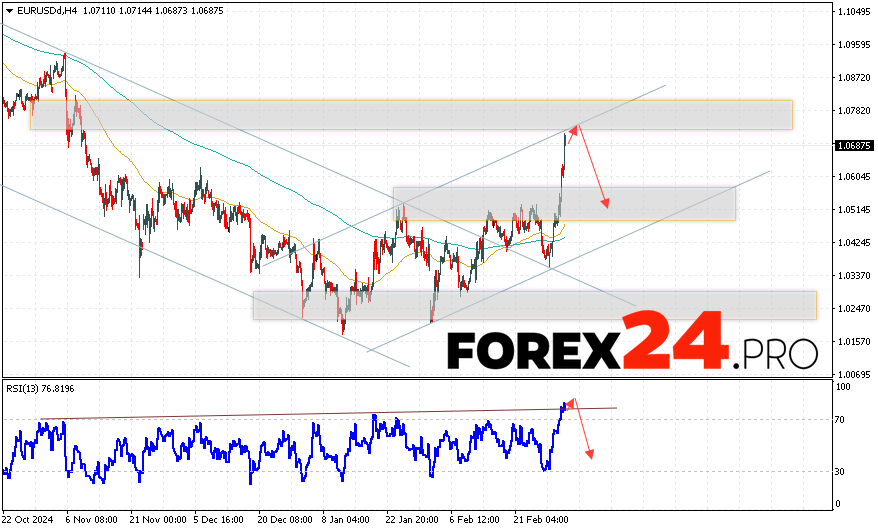Click the 1.10495 price axis label

[852, 12]
